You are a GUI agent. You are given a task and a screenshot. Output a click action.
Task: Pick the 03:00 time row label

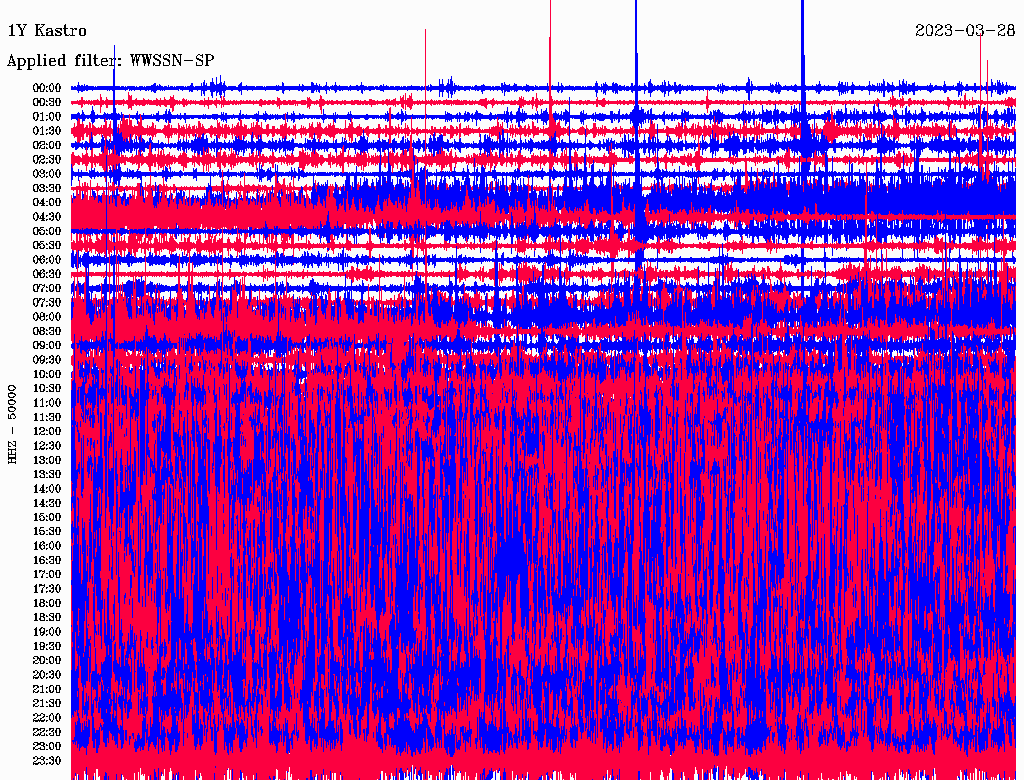tap(48, 174)
